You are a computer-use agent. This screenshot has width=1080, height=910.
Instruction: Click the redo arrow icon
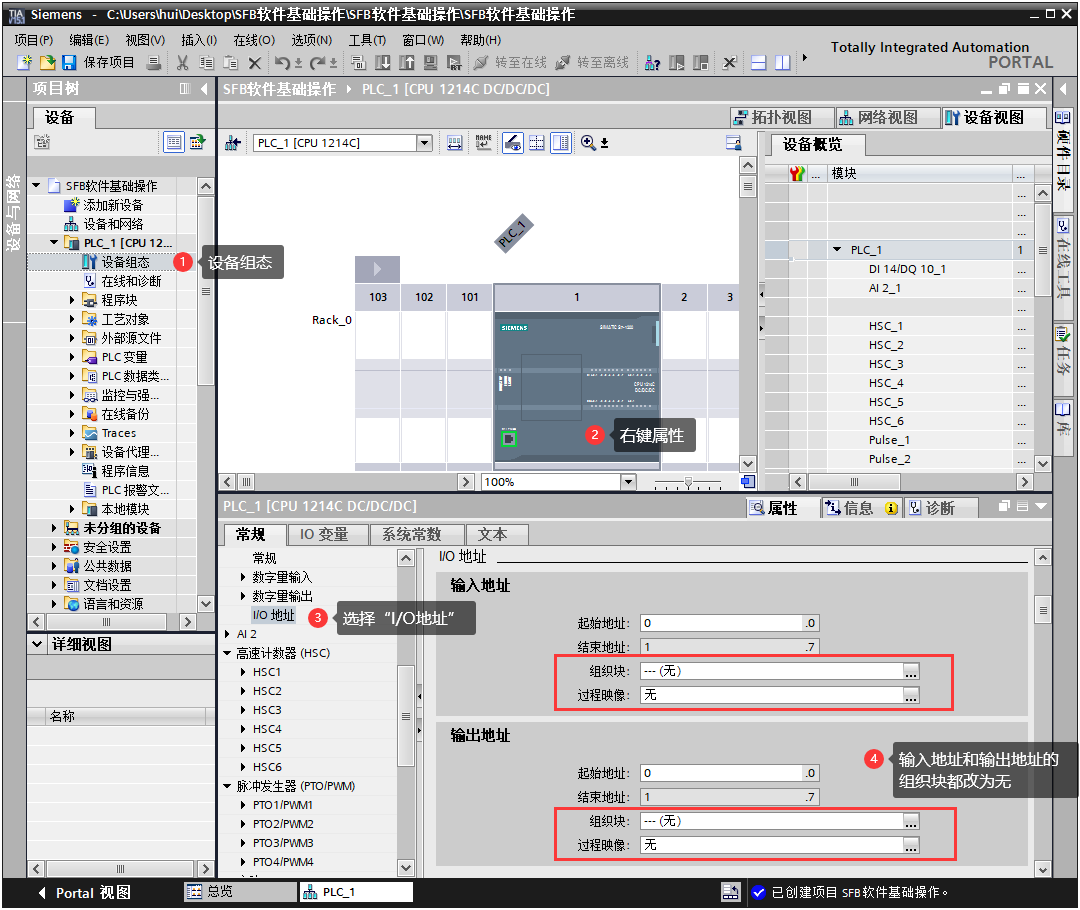(318, 63)
